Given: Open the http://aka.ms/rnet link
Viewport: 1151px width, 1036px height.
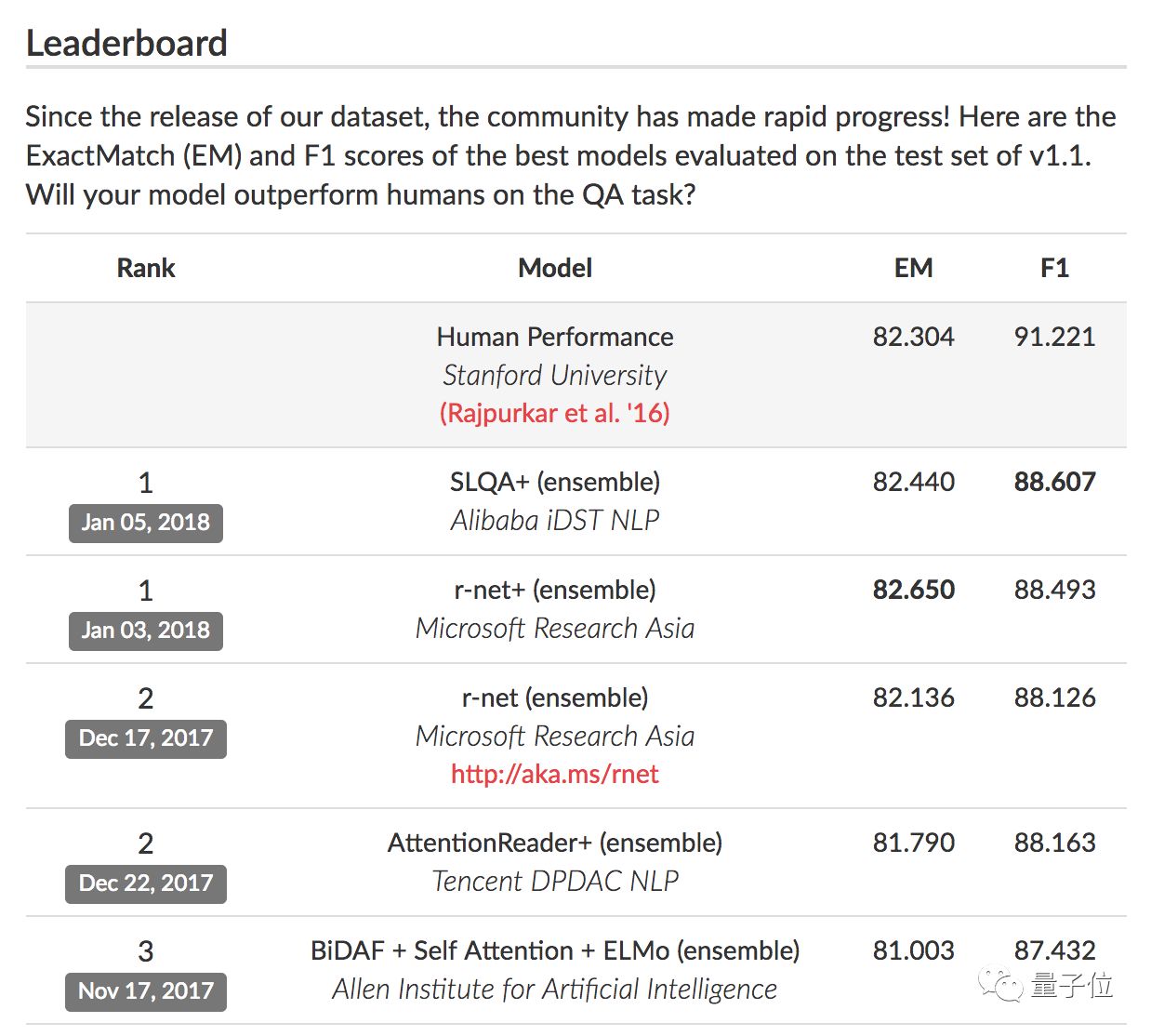Looking at the screenshot, I should click(554, 774).
